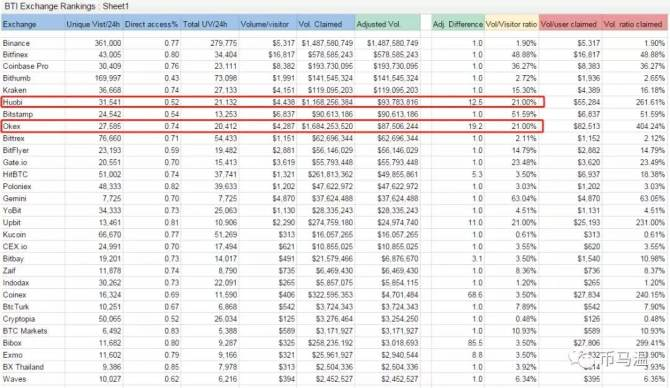Select the Total UV/24h column header
Image resolution: width=670 pixels, height=388 pixels.
tap(205, 24)
